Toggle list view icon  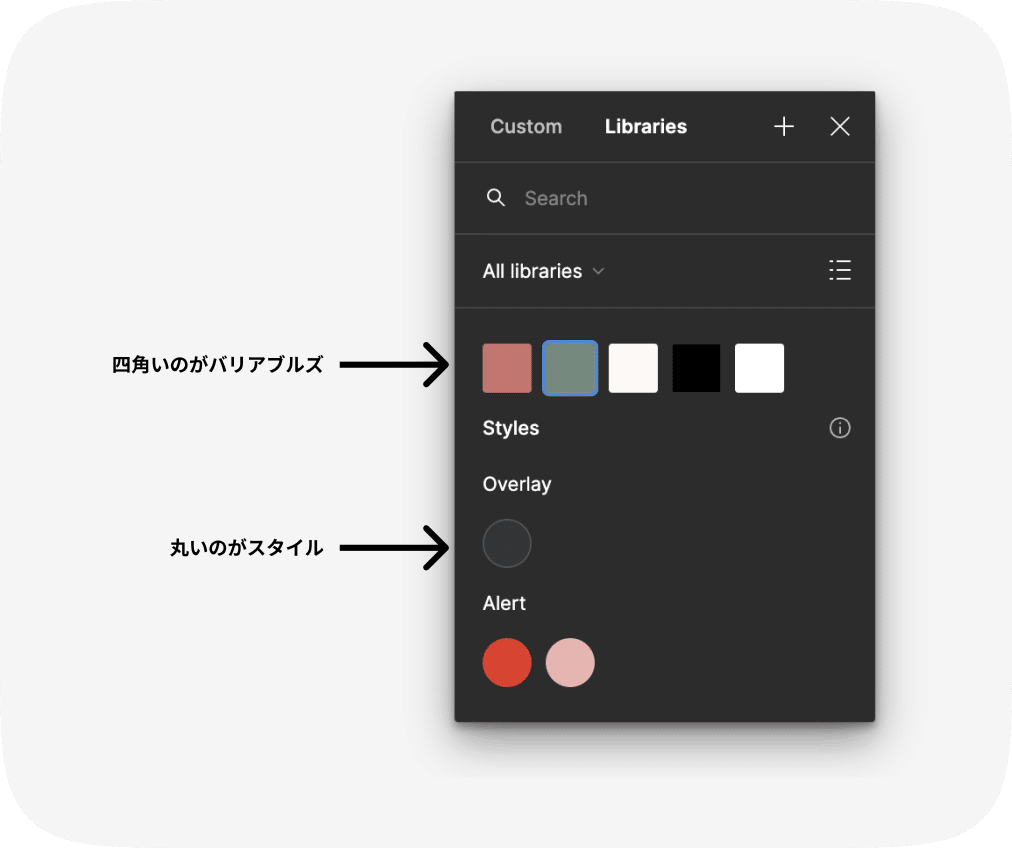coord(840,270)
